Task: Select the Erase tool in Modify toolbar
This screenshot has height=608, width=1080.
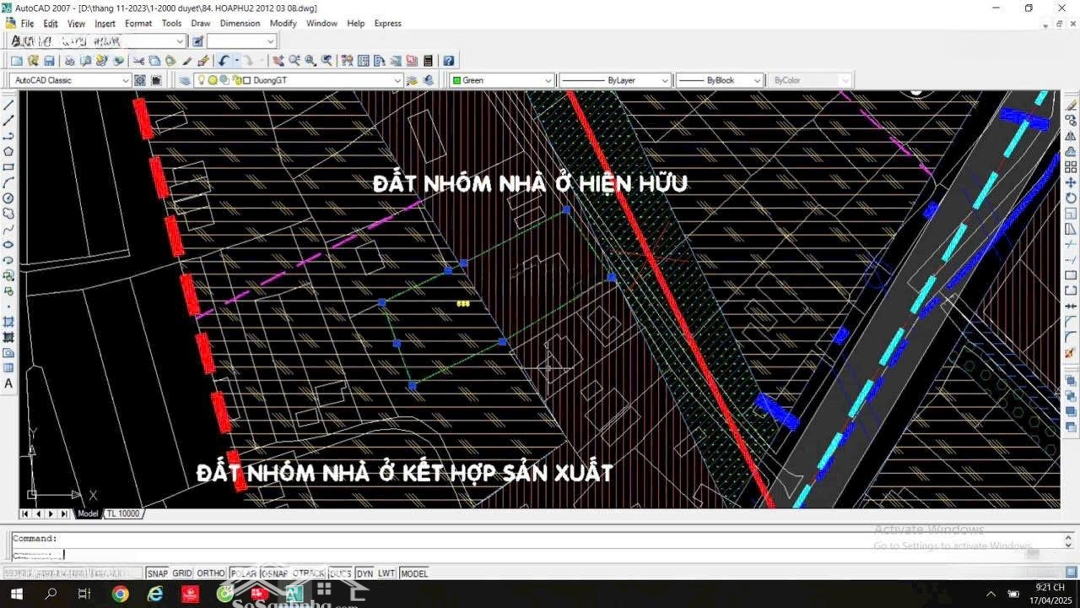Action: point(1071,105)
